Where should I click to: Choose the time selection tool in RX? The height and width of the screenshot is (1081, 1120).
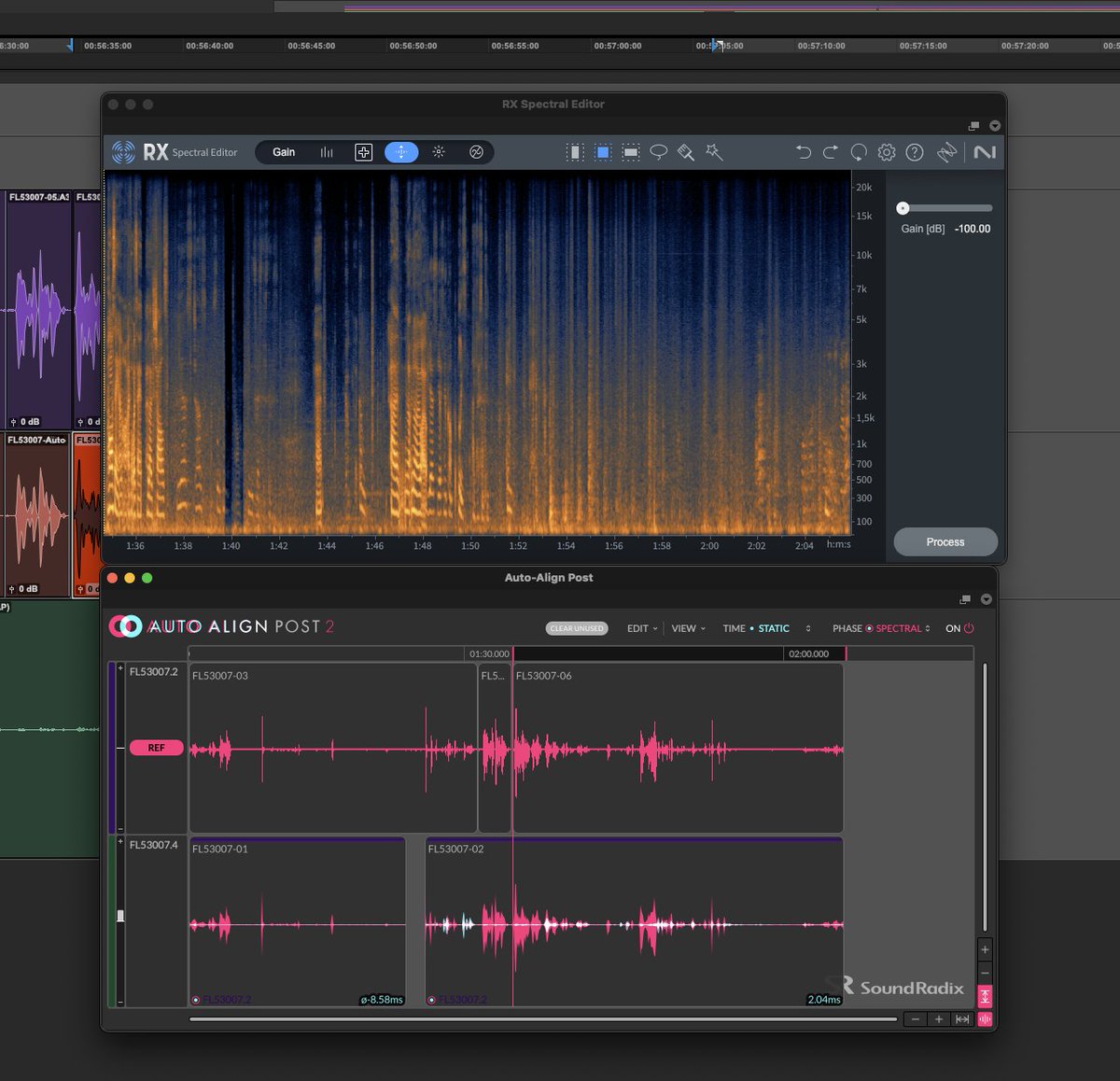tap(575, 152)
